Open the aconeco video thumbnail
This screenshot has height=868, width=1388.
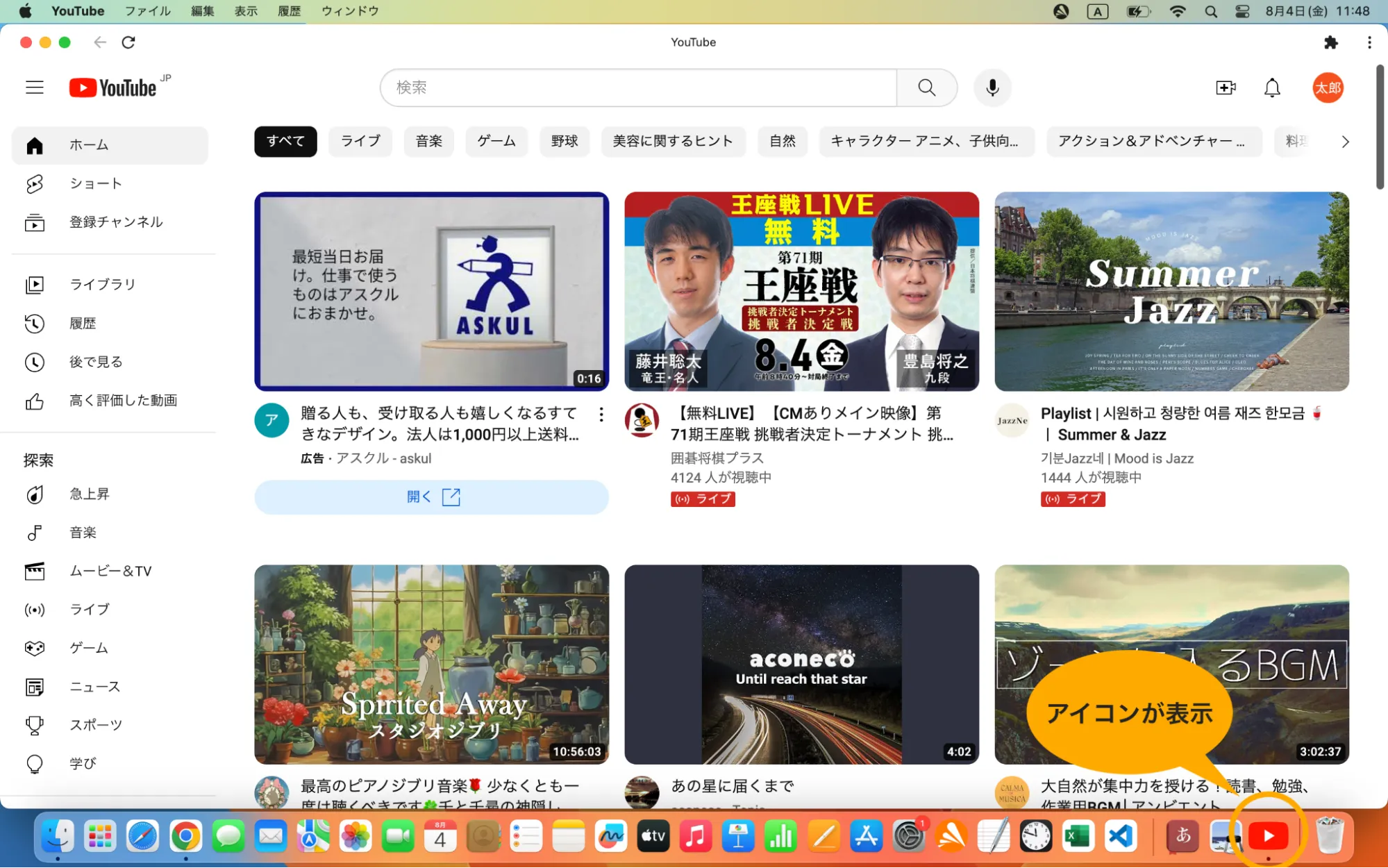[802, 665]
